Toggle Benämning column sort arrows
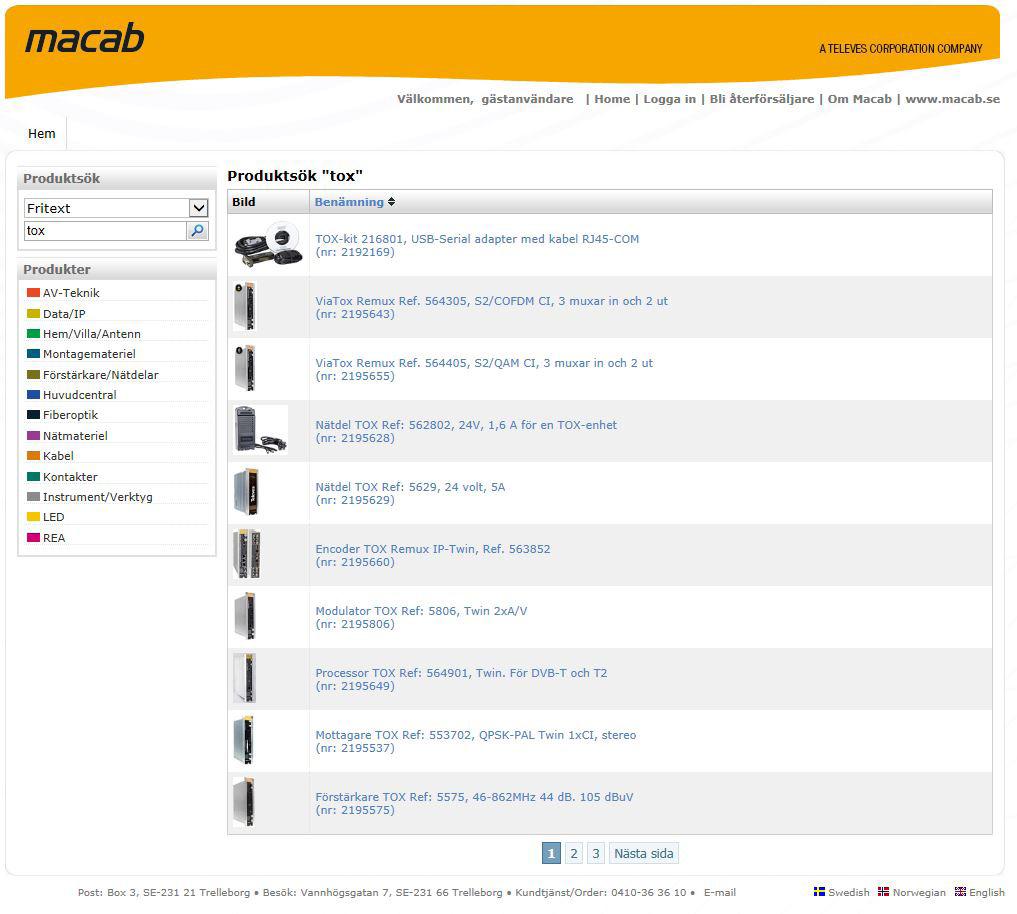Screen dimensions: 1017x914 [391, 202]
